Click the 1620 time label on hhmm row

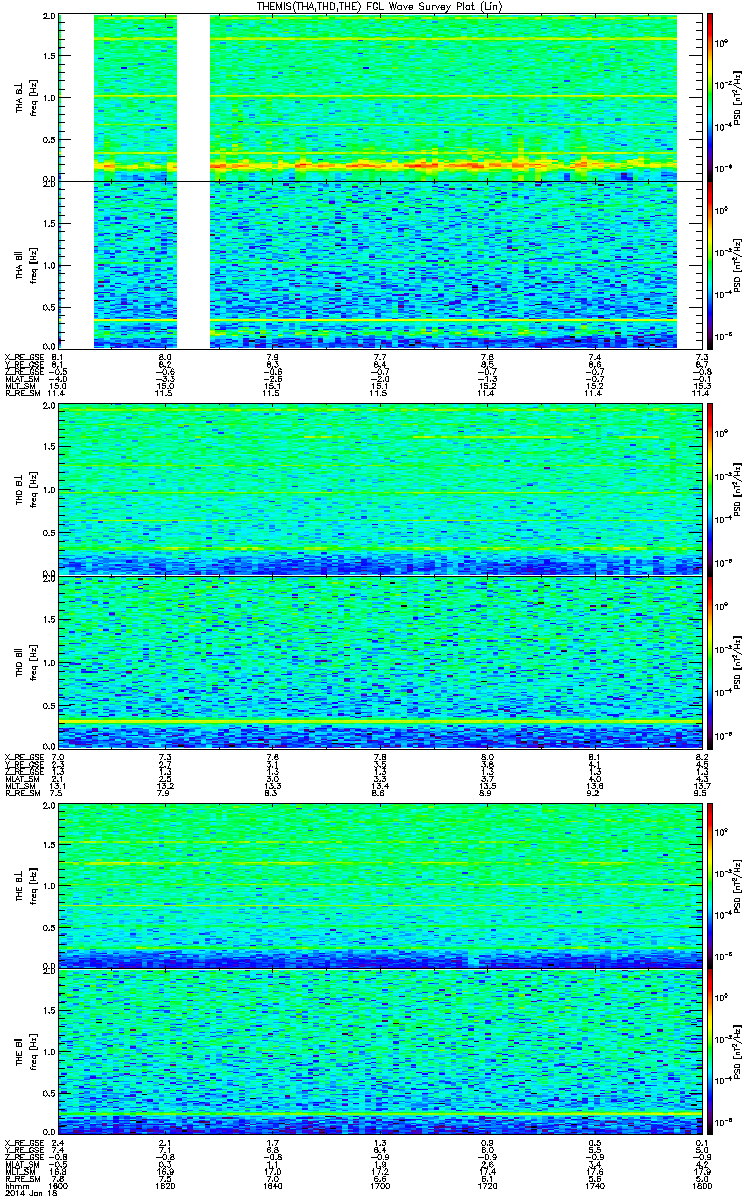[166, 1186]
